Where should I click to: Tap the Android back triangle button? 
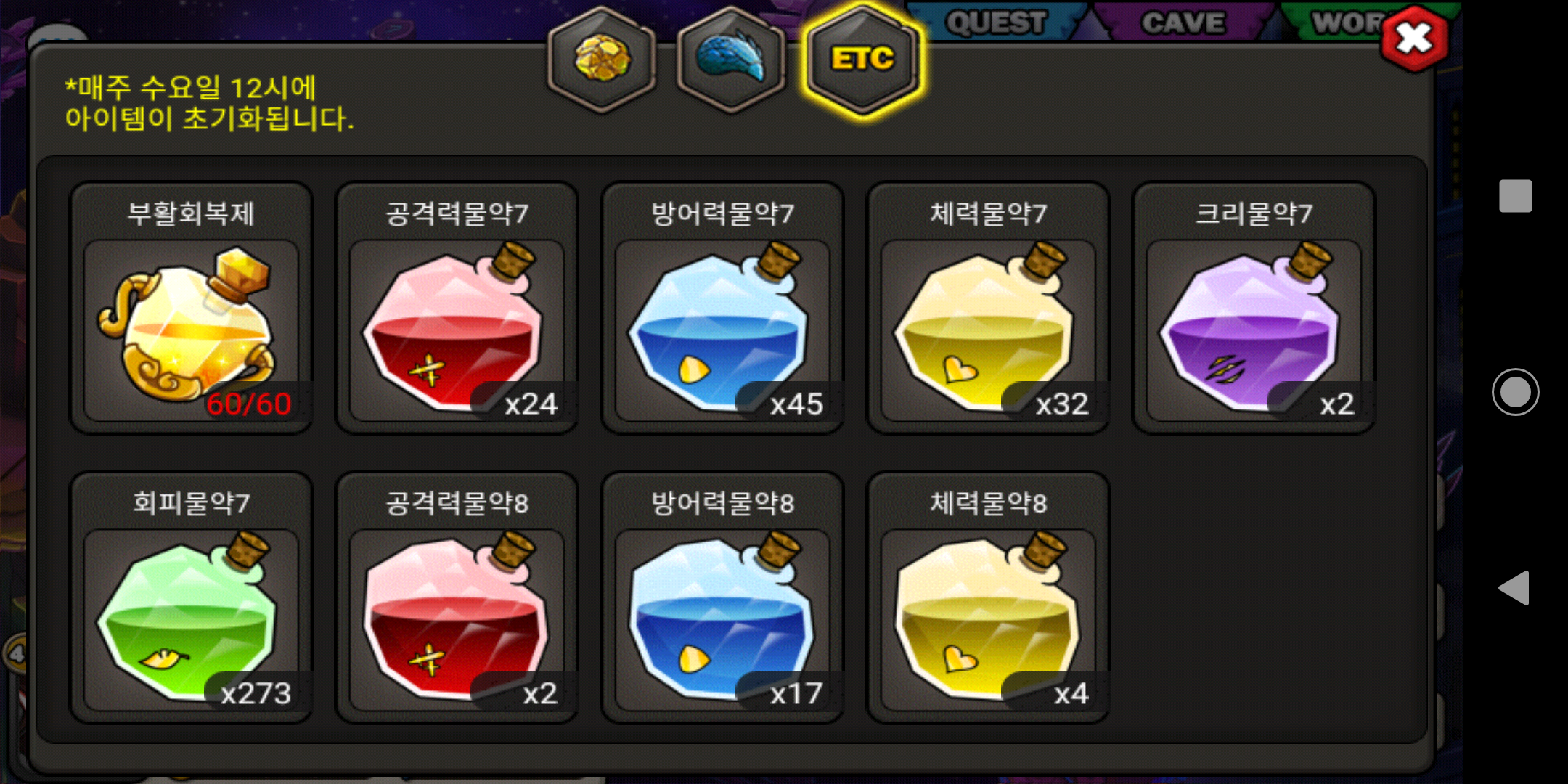tap(1514, 587)
